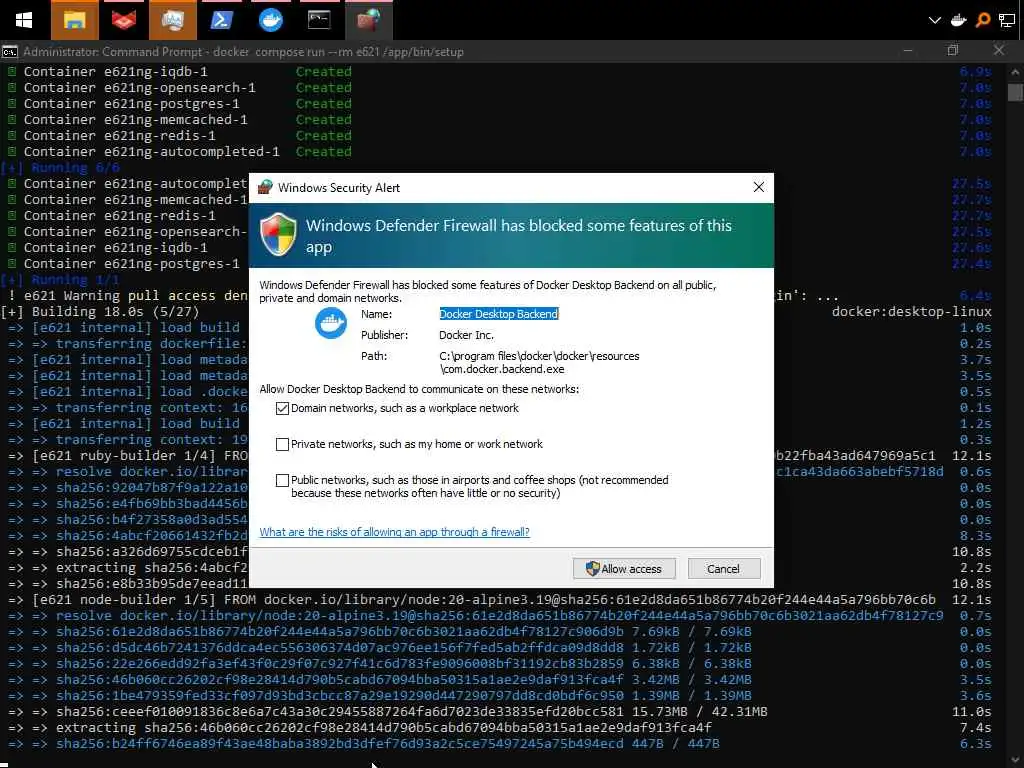Minimize the Command Prompt window
Viewport: 1024px width, 768px height.
(x=908, y=51)
